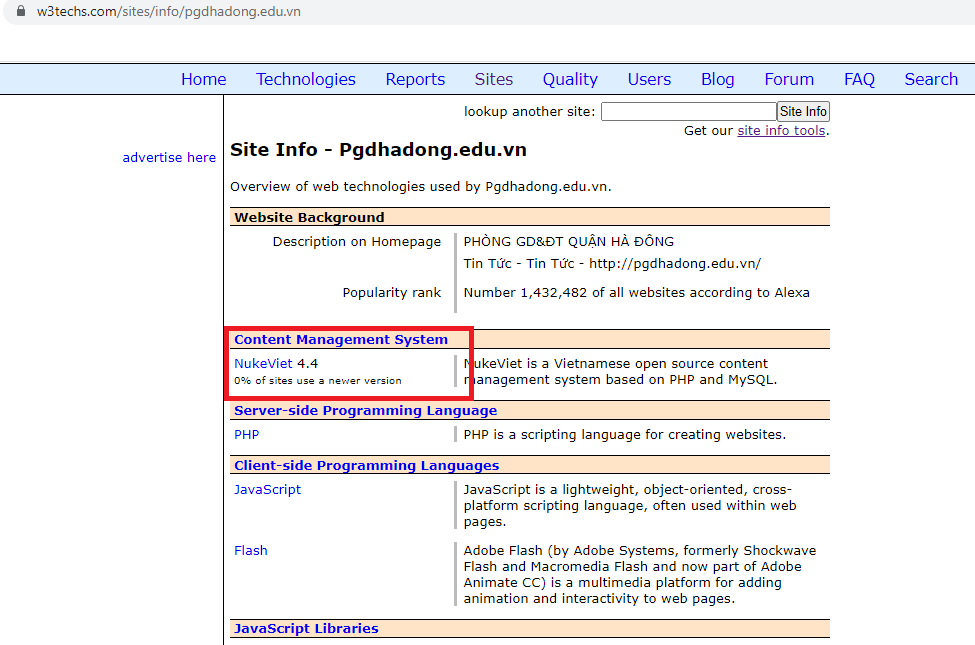
Task: Click the Tin Tức homepage description line
Action: pyautogui.click(x=612, y=264)
